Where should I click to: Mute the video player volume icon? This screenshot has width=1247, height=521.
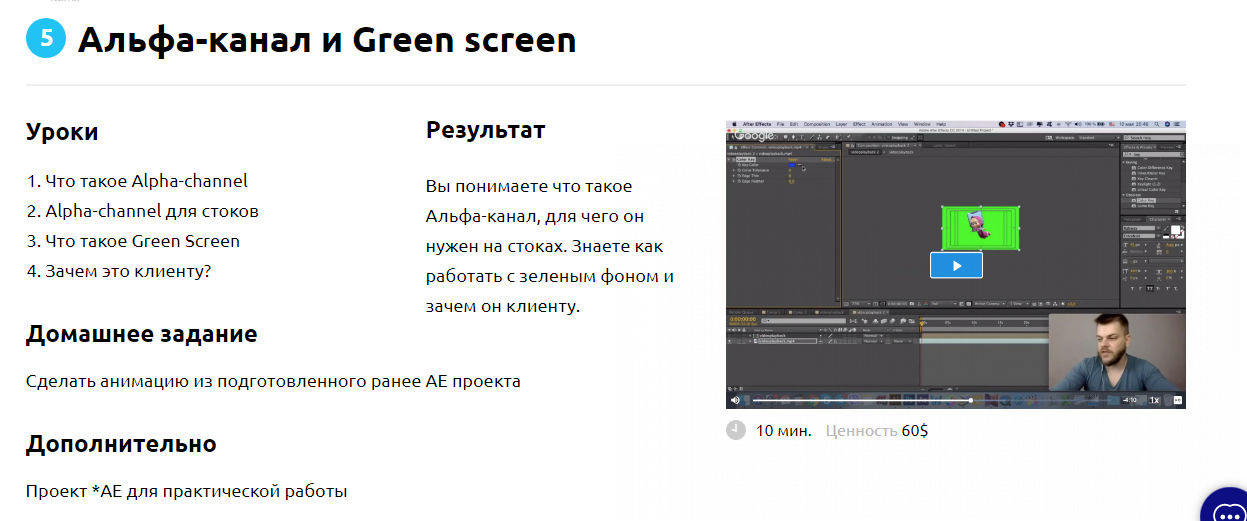click(x=736, y=400)
